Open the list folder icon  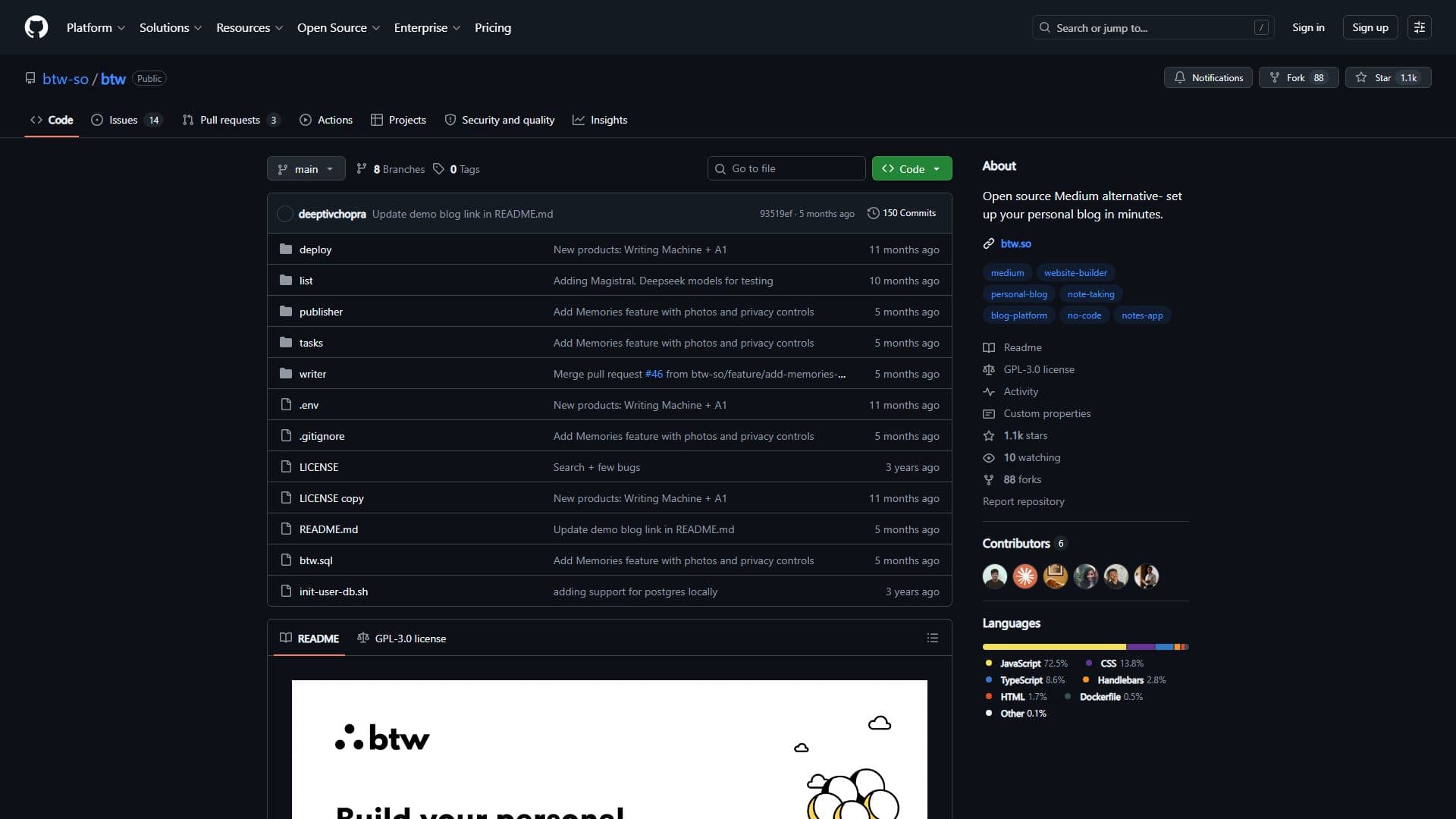(286, 281)
